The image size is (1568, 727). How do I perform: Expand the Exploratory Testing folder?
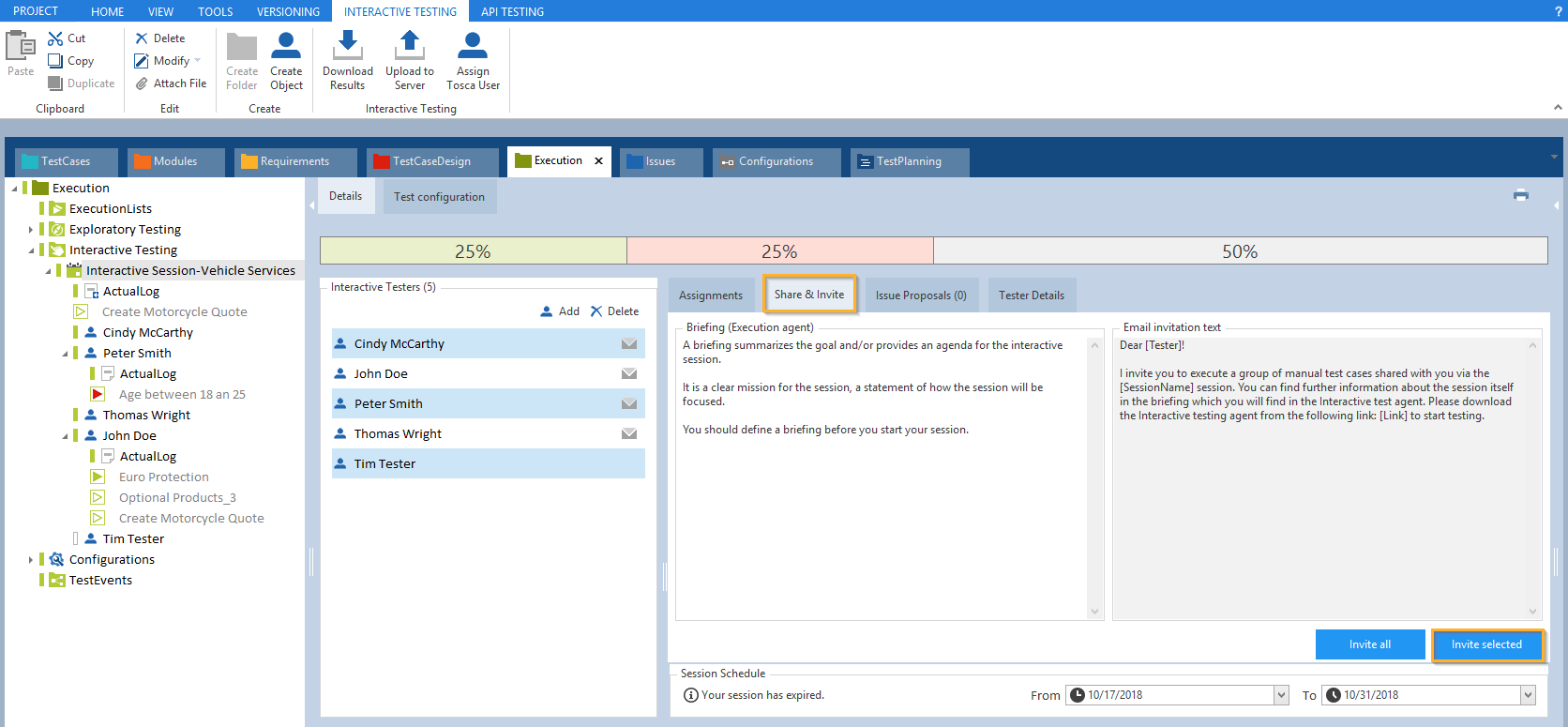coord(31,230)
